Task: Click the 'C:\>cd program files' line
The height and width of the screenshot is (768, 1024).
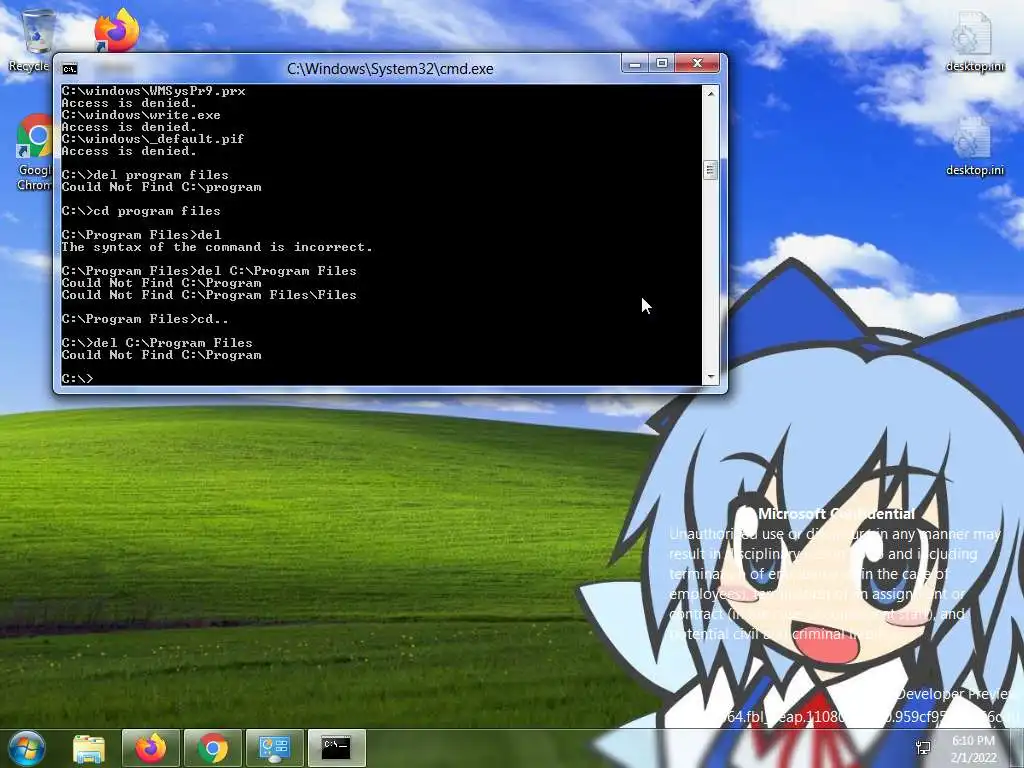Action: pos(141,211)
